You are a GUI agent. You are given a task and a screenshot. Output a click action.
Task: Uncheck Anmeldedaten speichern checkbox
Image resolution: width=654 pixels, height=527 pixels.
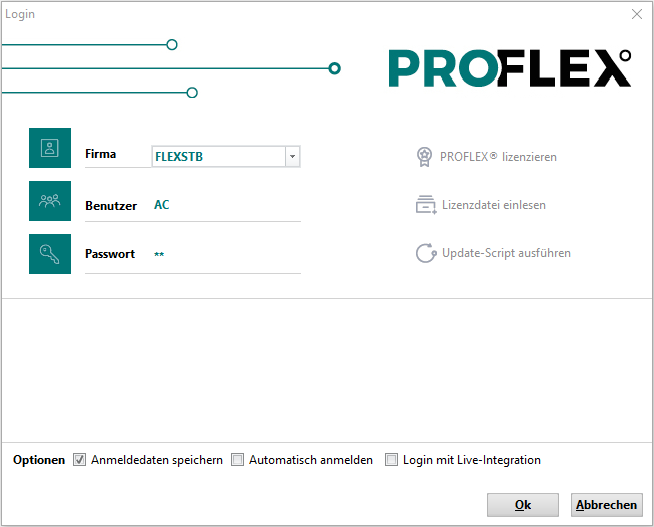coord(80,460)
